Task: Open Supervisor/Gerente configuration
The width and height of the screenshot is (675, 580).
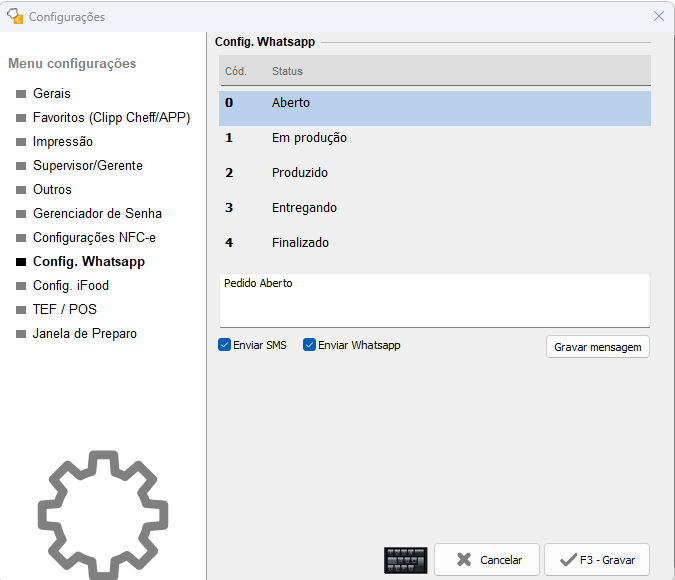Action: (88, 166)
